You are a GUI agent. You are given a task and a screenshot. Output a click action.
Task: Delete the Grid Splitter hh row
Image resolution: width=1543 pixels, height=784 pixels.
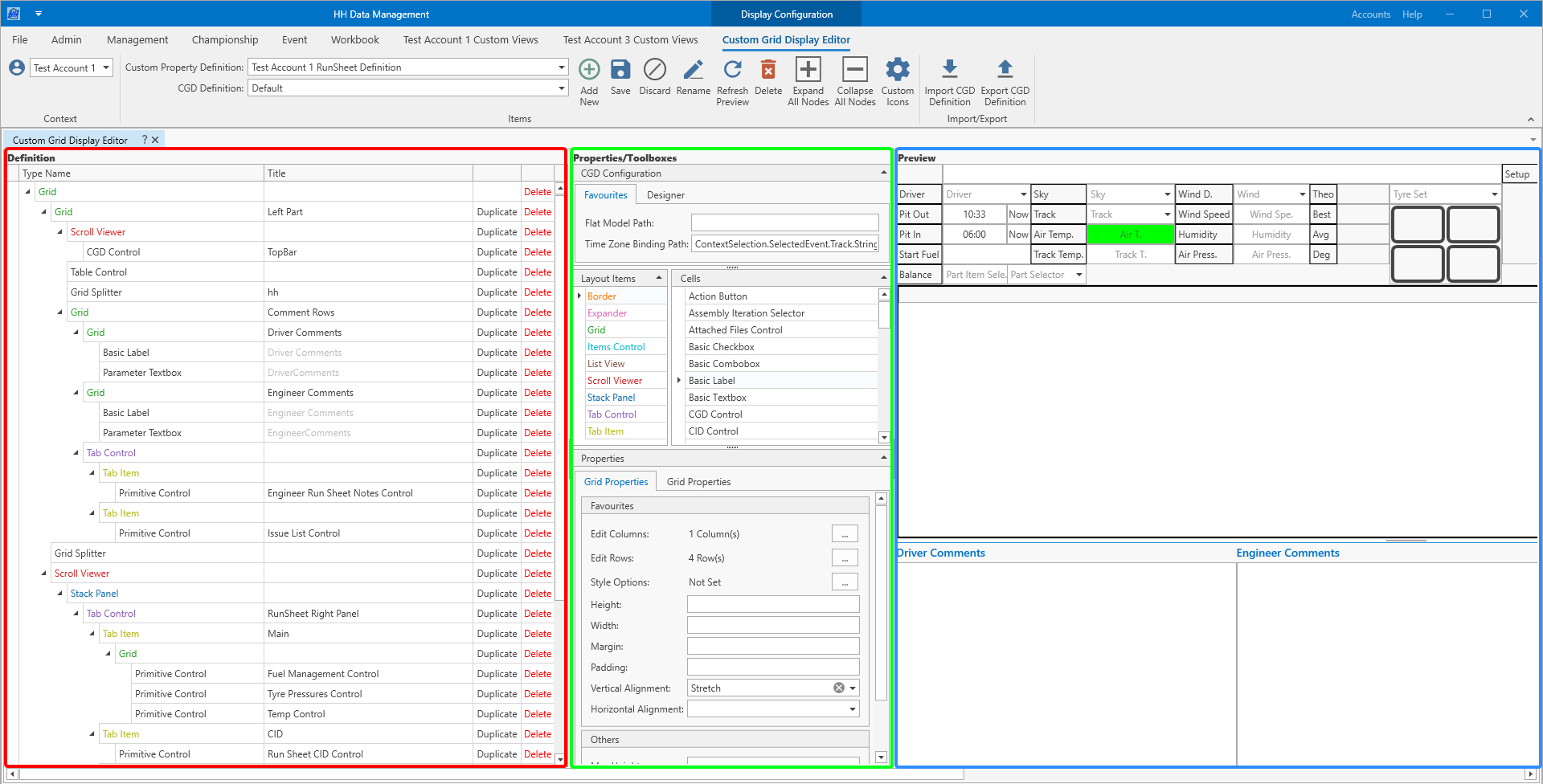coord(538,292)
